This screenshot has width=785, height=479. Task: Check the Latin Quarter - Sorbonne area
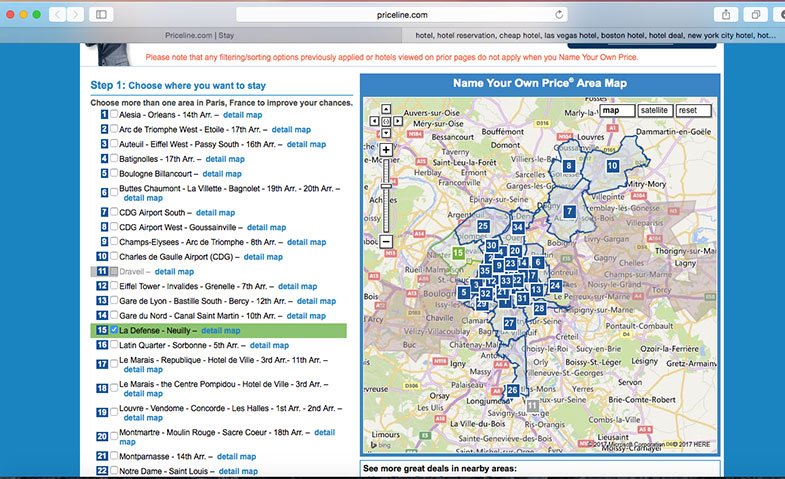point(114,345)
